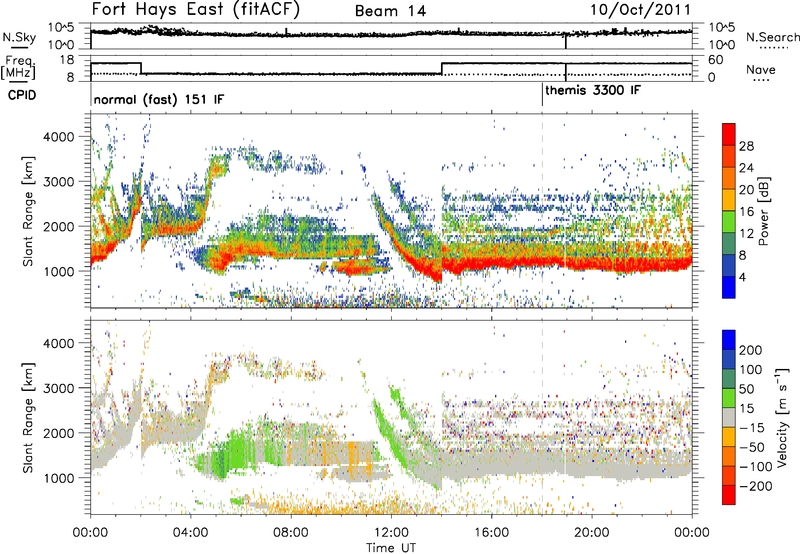Click the power scale value 4

[x=743, y=277]
